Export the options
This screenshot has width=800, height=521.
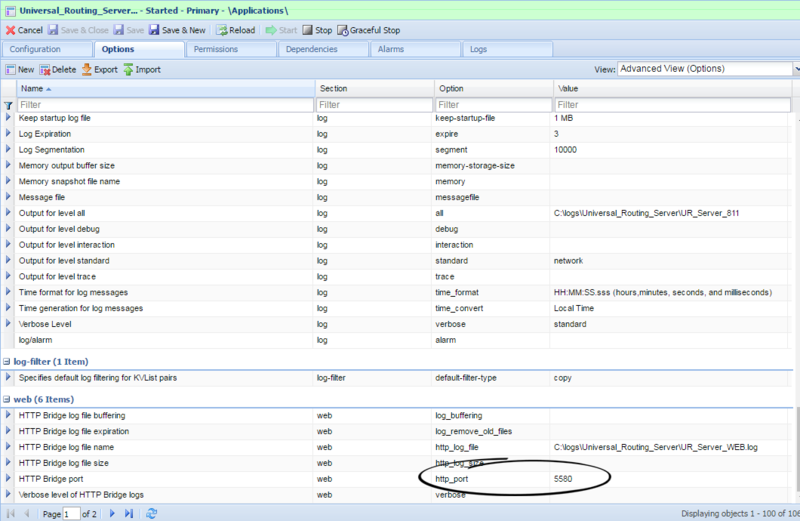pos(99,69)
